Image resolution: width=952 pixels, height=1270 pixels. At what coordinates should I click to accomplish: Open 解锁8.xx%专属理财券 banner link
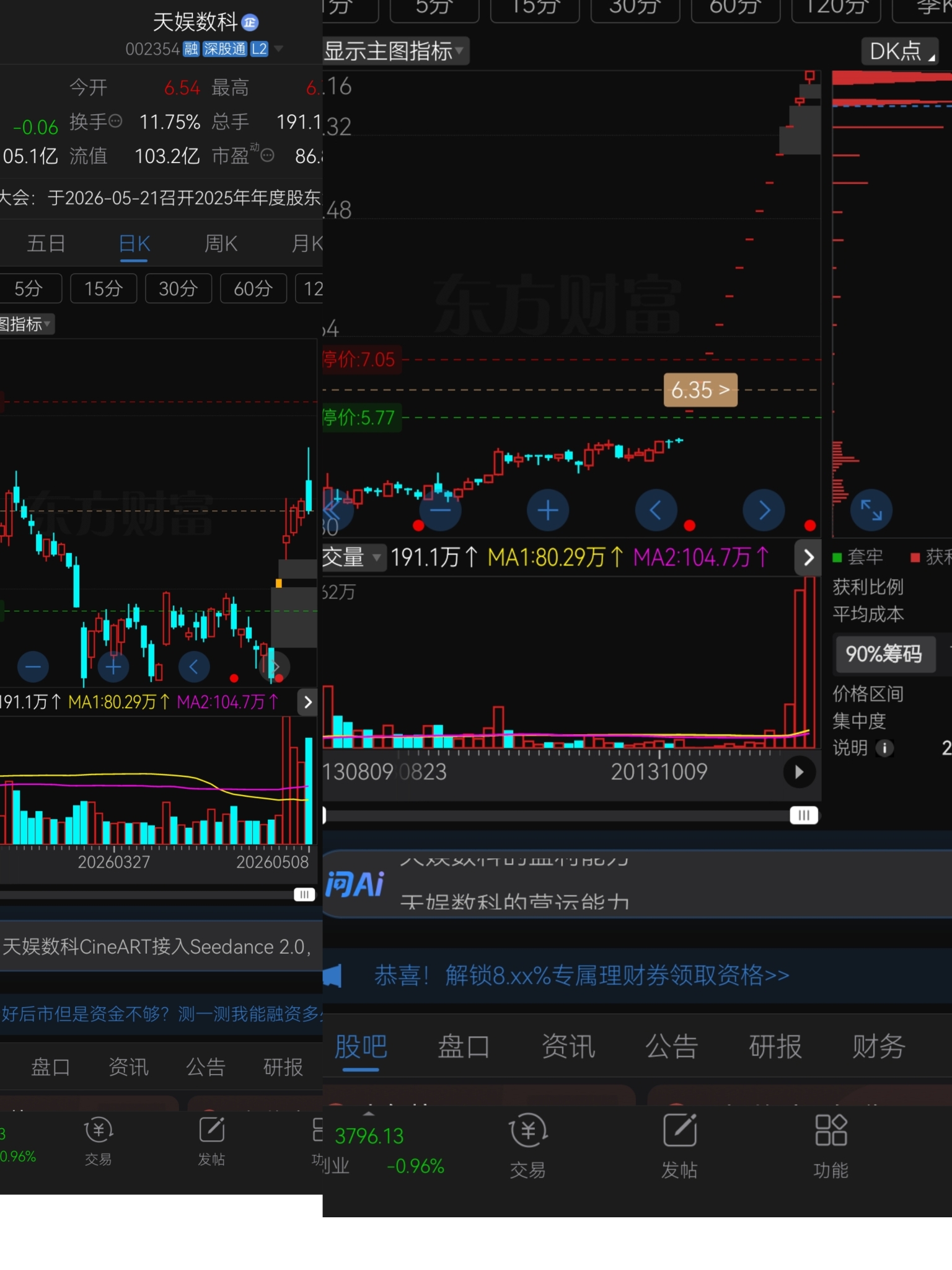click(582, 976)
